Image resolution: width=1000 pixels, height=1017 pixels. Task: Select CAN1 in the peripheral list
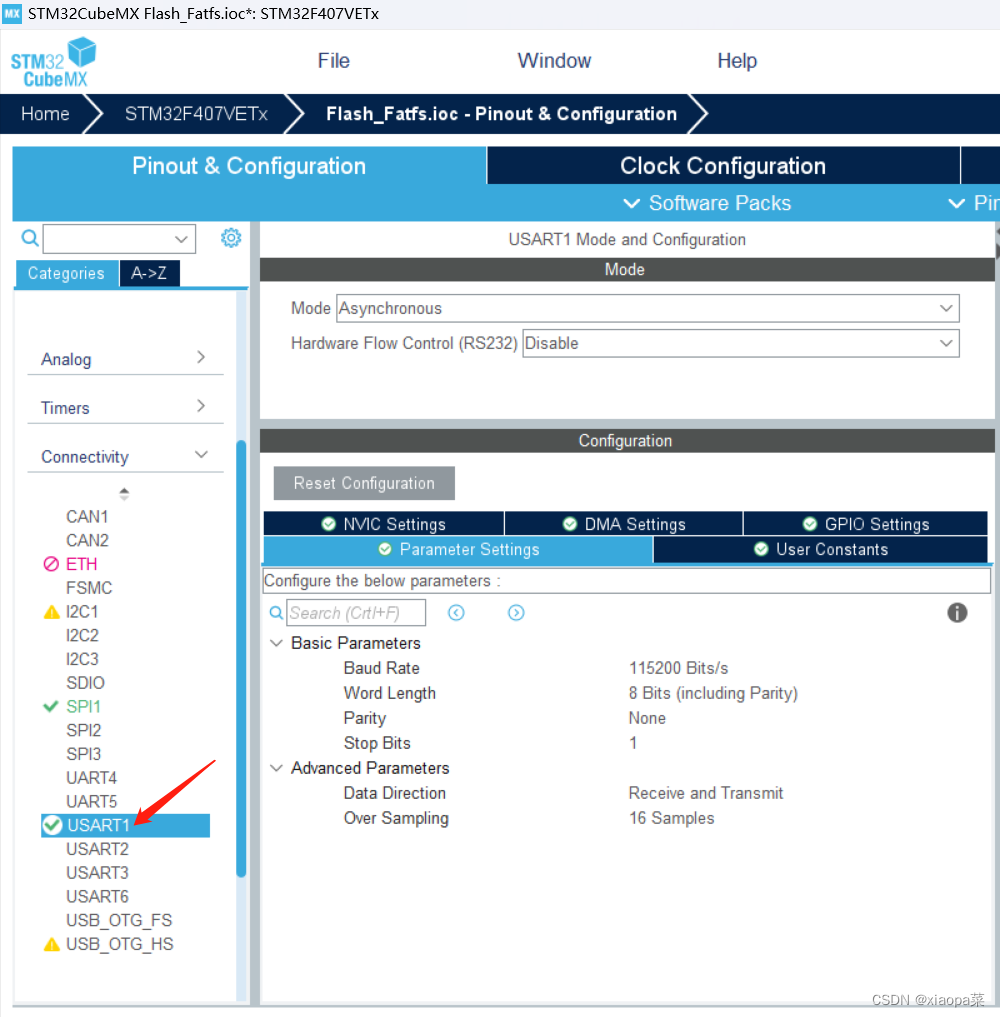[x=87, y=516]
